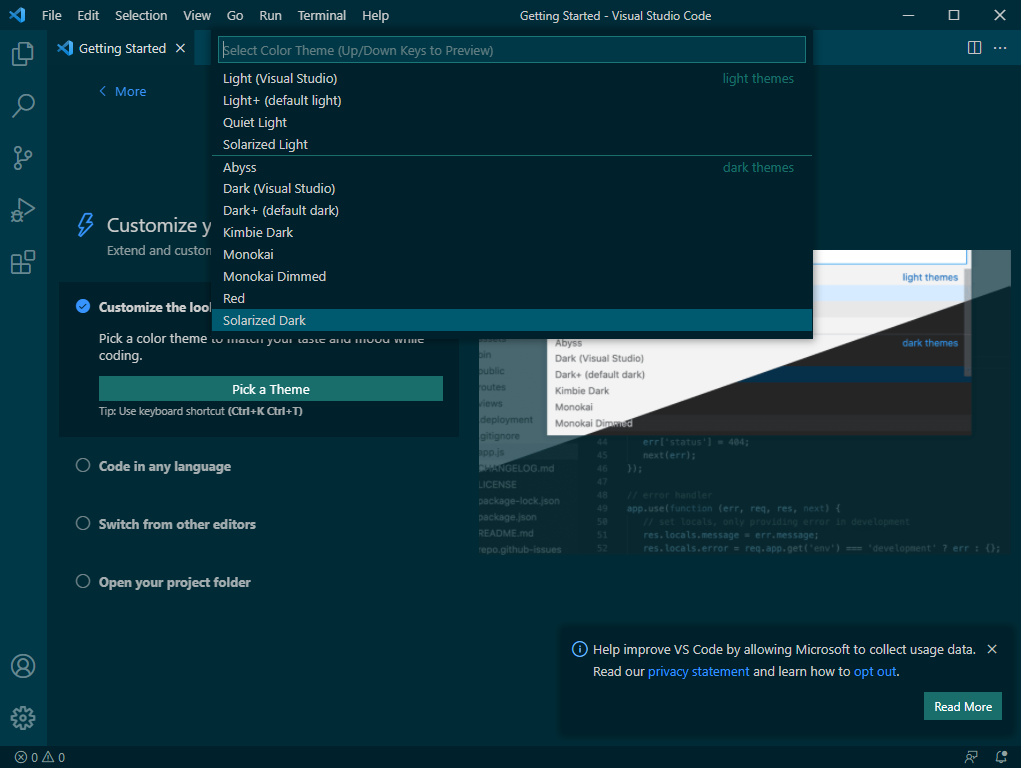Choose the Solarized Dark theme

[x=512, y=320]
